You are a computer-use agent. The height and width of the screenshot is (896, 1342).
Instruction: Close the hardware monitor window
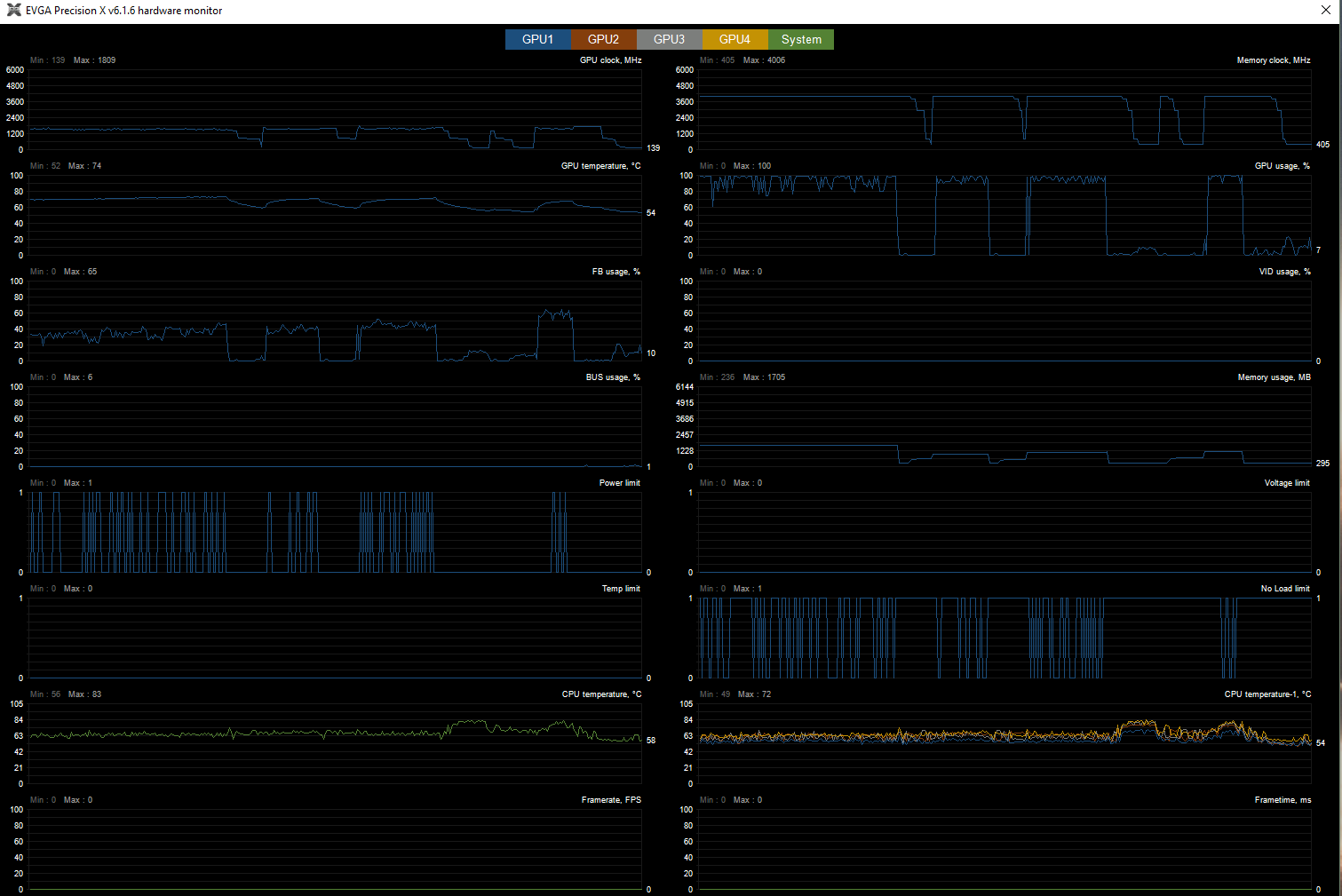(x=1326, y=11)
